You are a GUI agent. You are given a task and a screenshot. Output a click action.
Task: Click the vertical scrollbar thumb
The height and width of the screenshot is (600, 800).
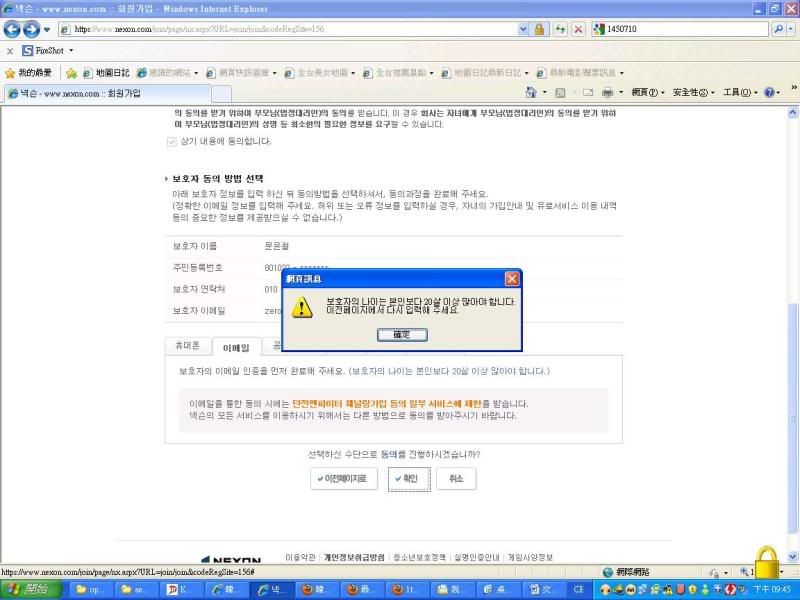coord(792,418)
